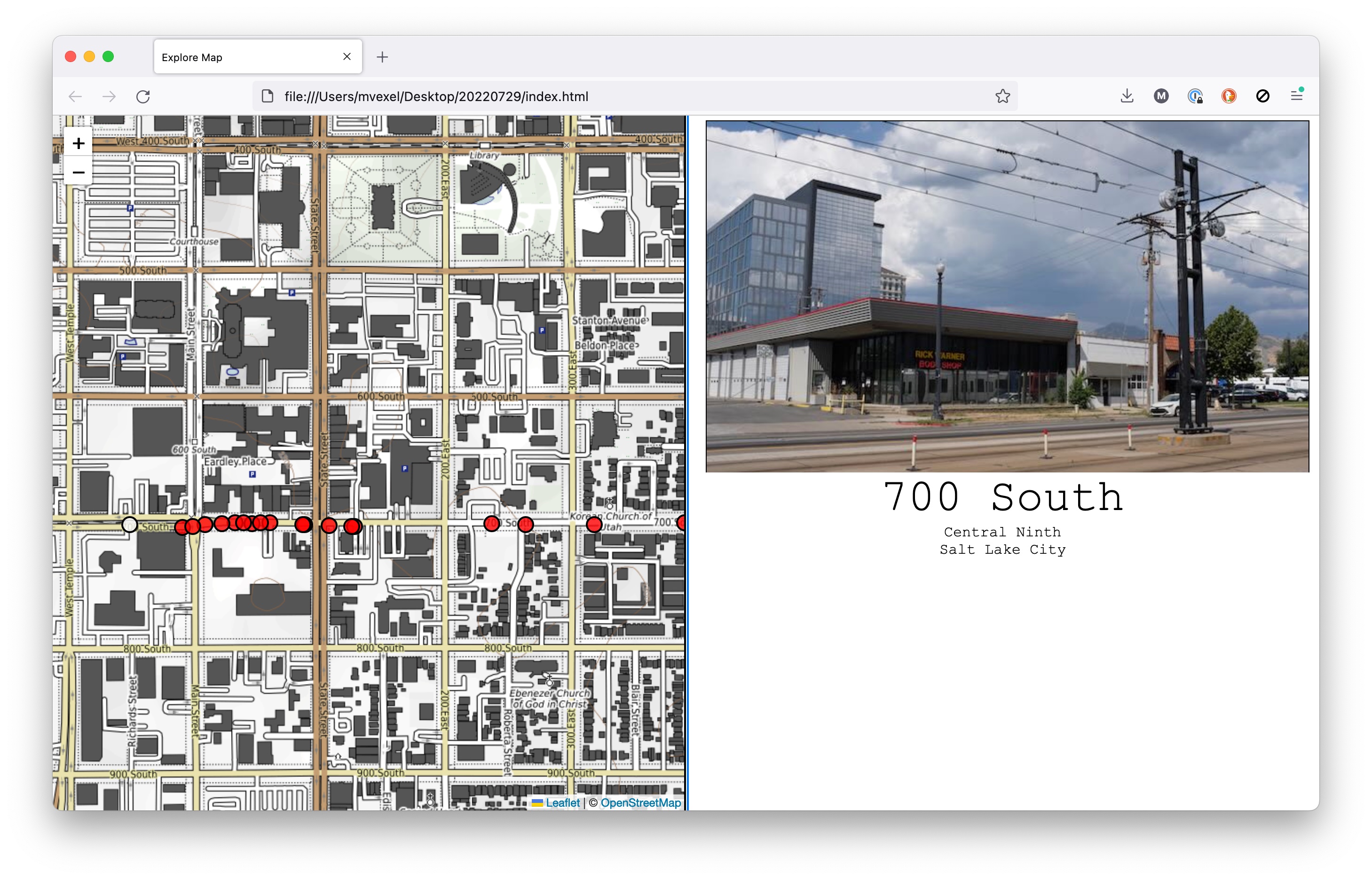The height and width of the screenshot is (880, 1372).
Task: Zoom in on the map
Action: [x=78, y=143]
